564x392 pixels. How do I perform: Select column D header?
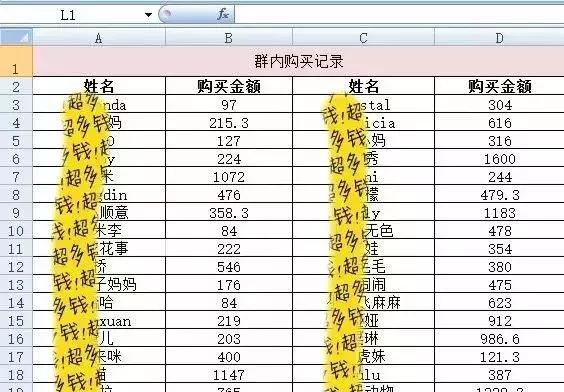(x=499, y=38)
